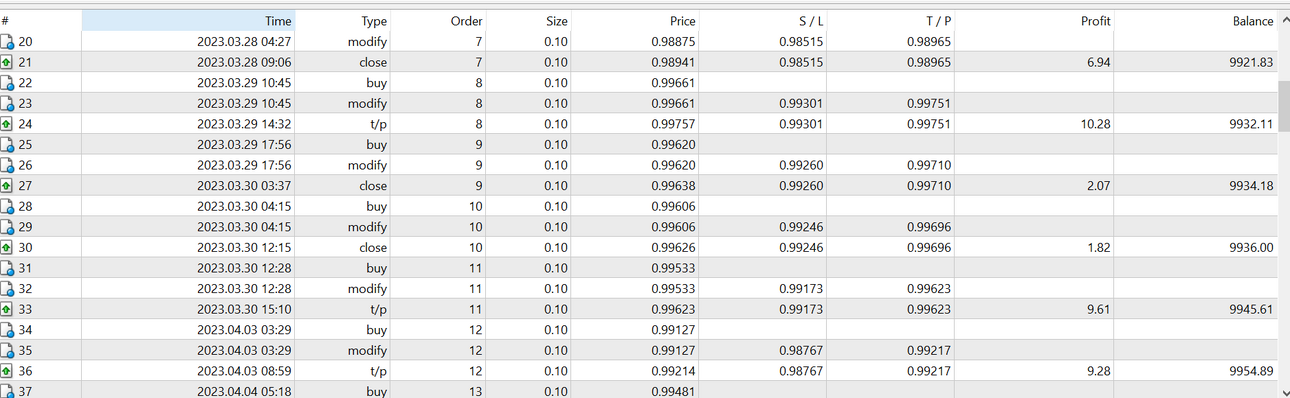Click time 2023.04.03 08:59

244,372
